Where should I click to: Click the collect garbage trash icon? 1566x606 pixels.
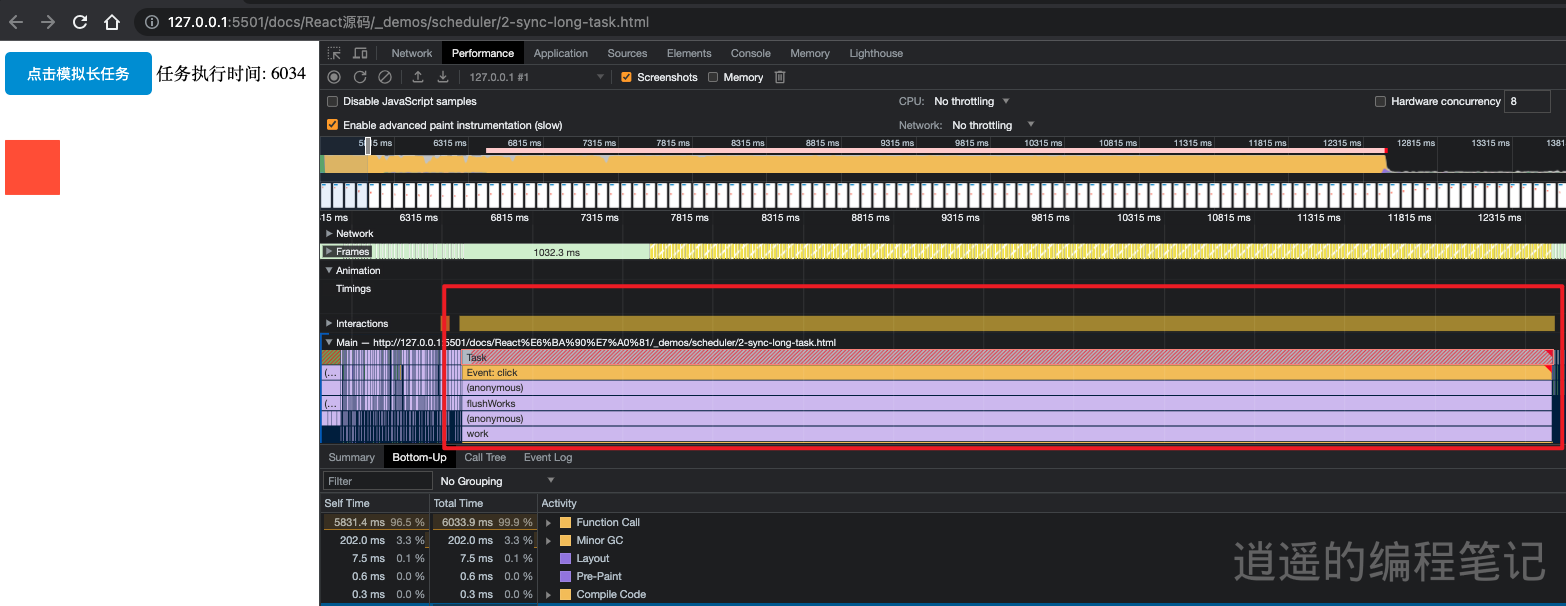pos(781,77)
